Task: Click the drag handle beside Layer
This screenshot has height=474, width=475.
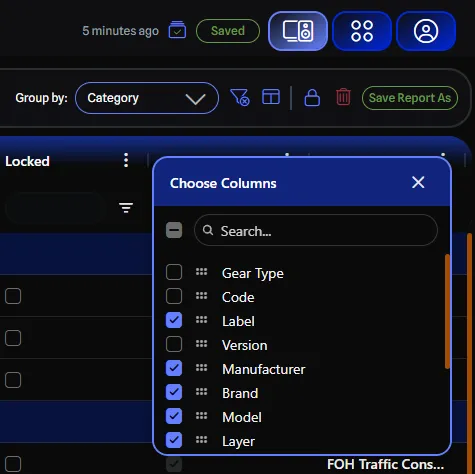Action: [201, 440]
